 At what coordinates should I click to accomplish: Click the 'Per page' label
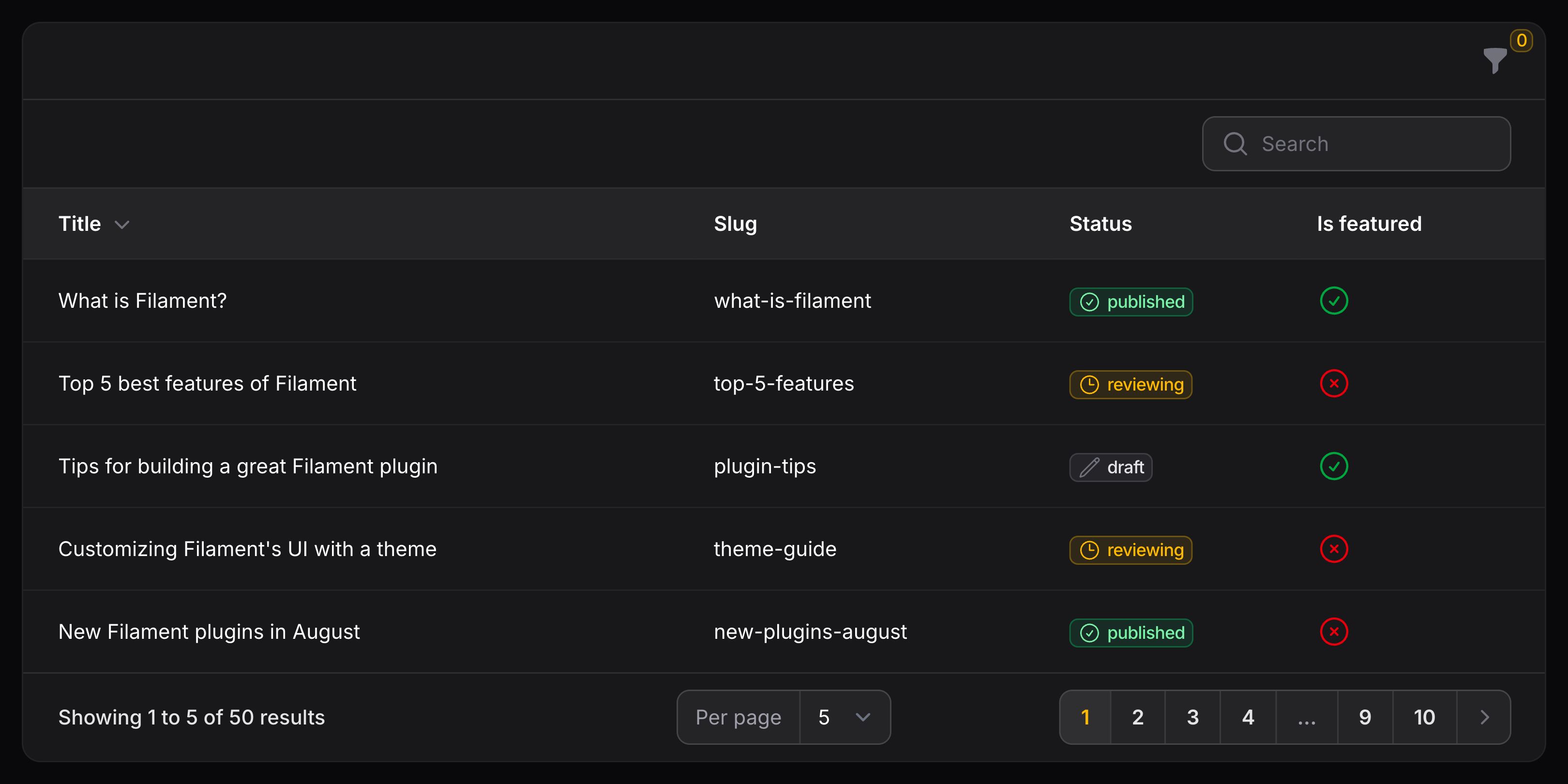tap(739, 717)
